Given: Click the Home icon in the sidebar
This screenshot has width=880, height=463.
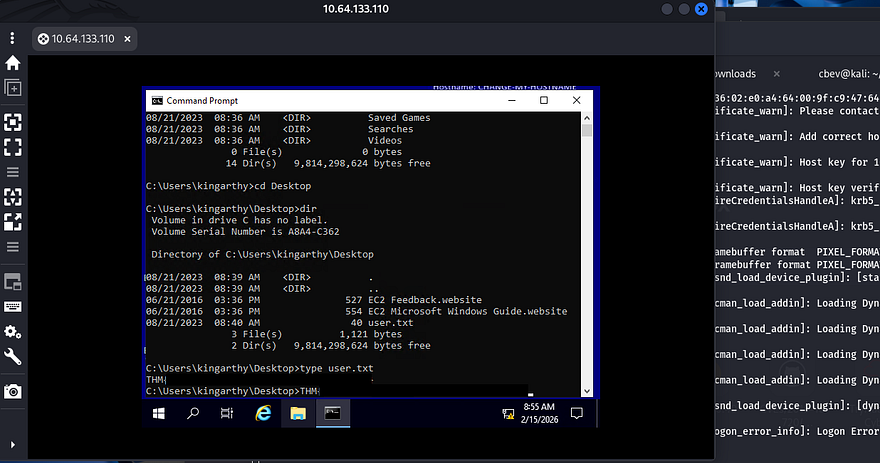Looking at the screenshot, I should click(13, 63).
